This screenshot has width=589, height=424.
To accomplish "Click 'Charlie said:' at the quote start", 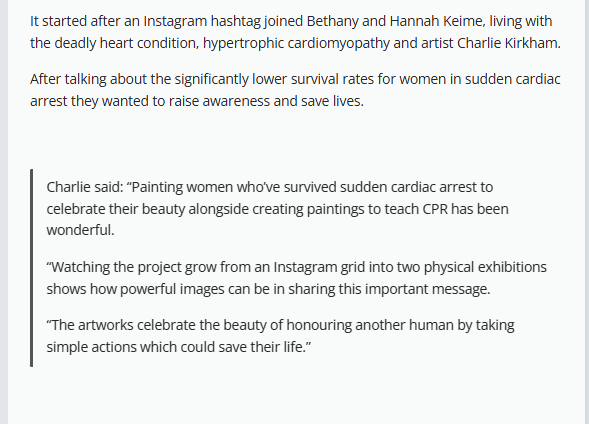I will tap(85, 187).
